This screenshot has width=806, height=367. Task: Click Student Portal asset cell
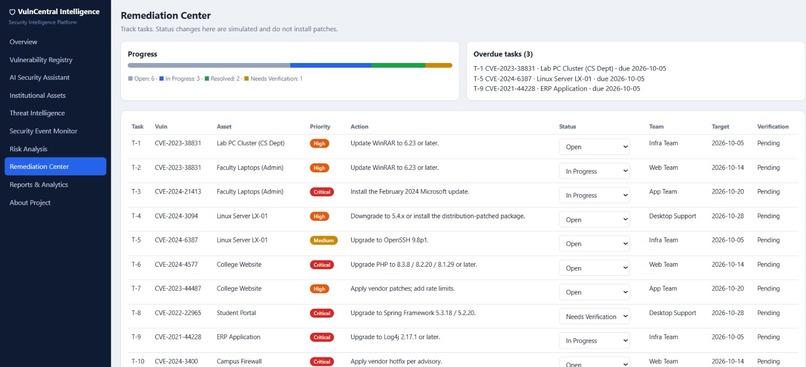click(236, 313)
